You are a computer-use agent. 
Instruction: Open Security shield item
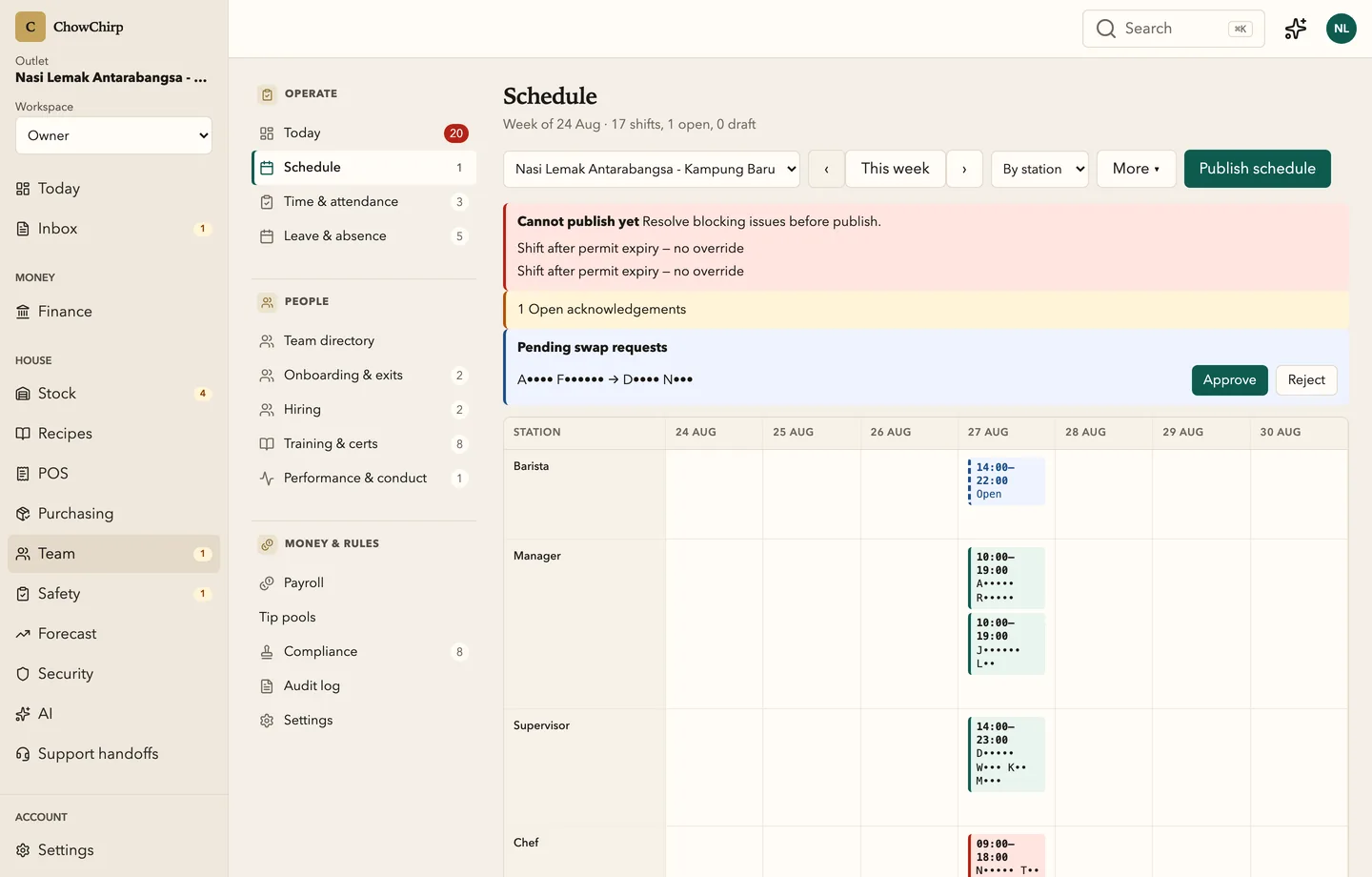point(113,674)
